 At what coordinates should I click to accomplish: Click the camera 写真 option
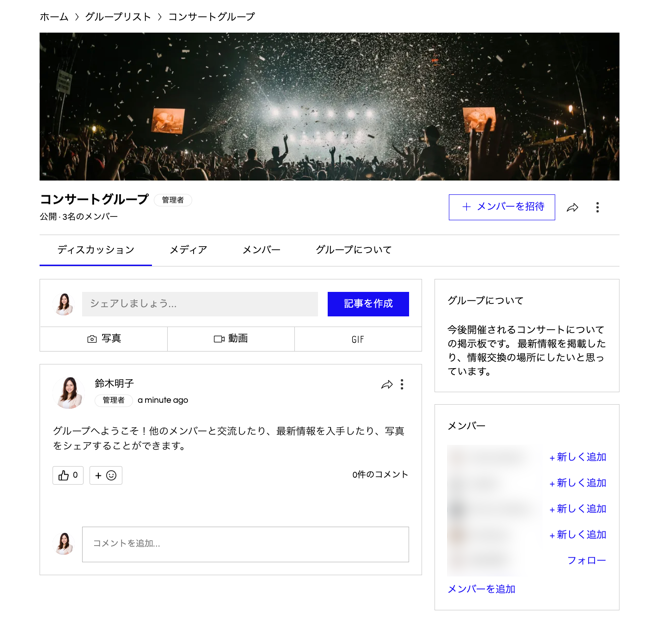coord(104,339)
